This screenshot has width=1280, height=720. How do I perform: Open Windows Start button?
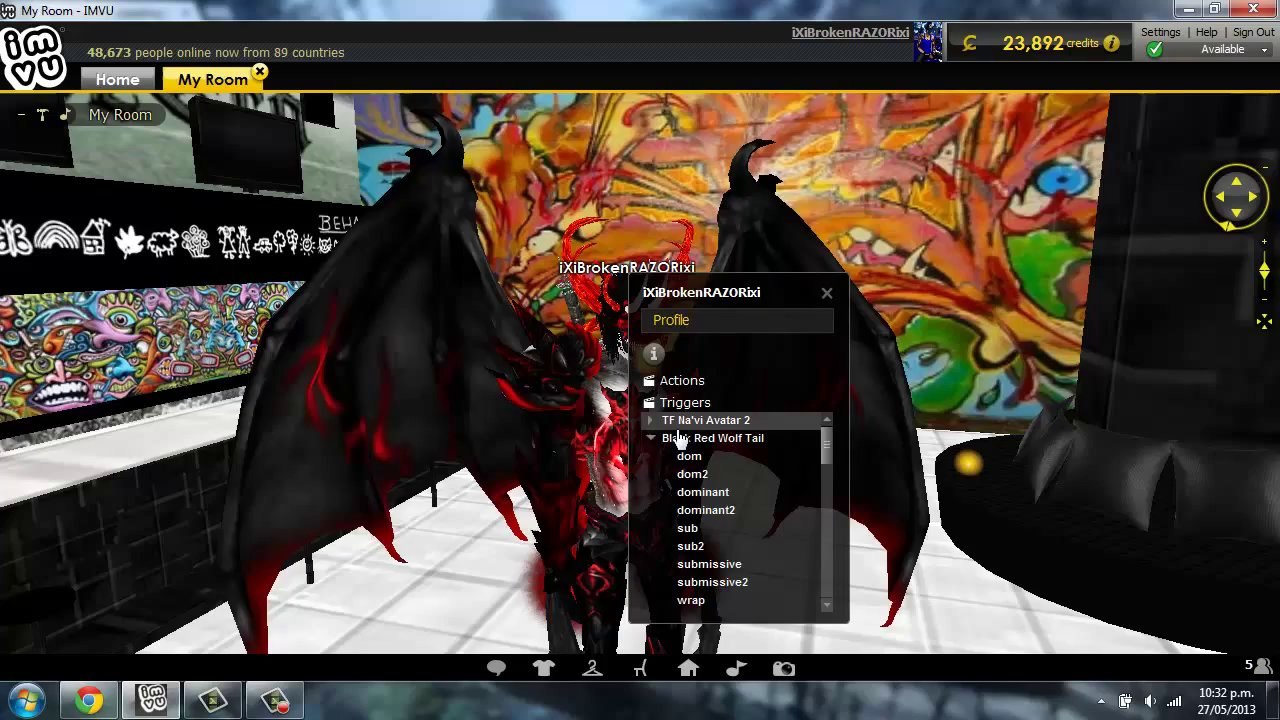coord(27,701)
